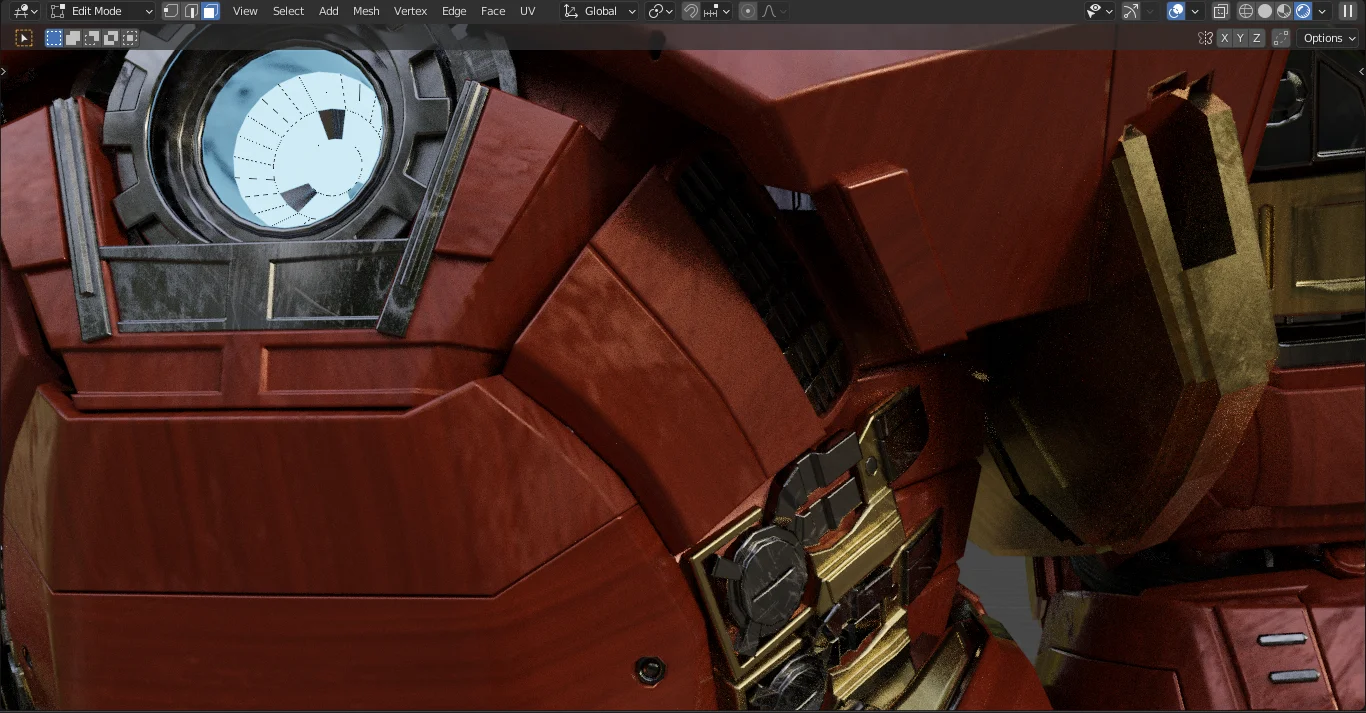Open the Mesh menu
This screenshot has width=1366, height=713.
[x=366, y=11]
